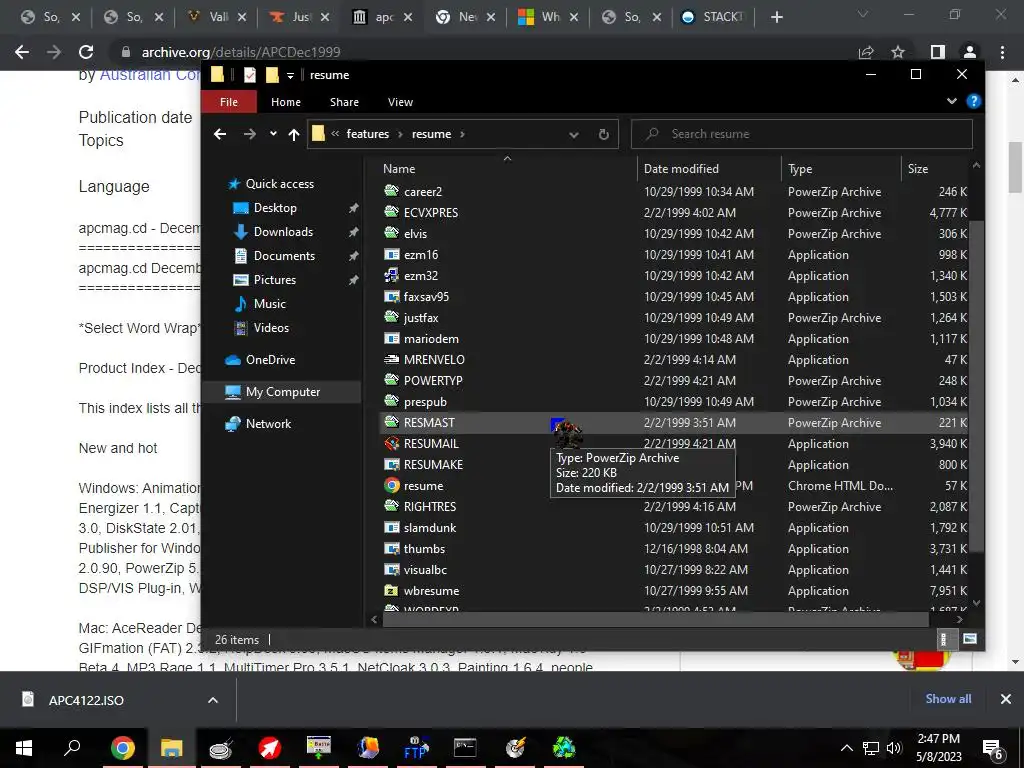Image resolution: width=1024 pixels, height=768 pixels.
Task: Click the Explorer back arrow
Action: 220,134
